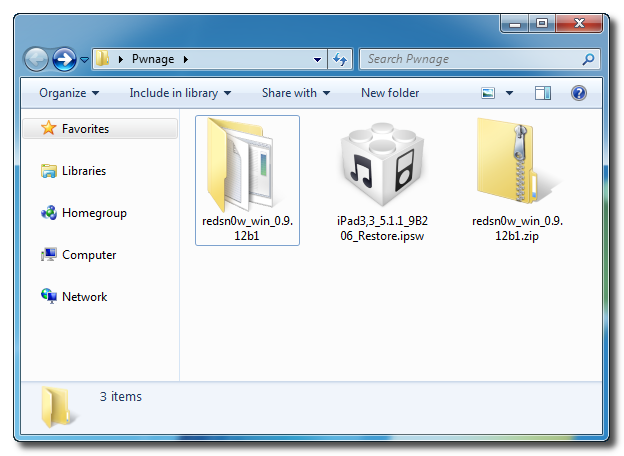This screenshot has width=624, height=456.
Task: Open Include in library menu
Action: (180, 93)
